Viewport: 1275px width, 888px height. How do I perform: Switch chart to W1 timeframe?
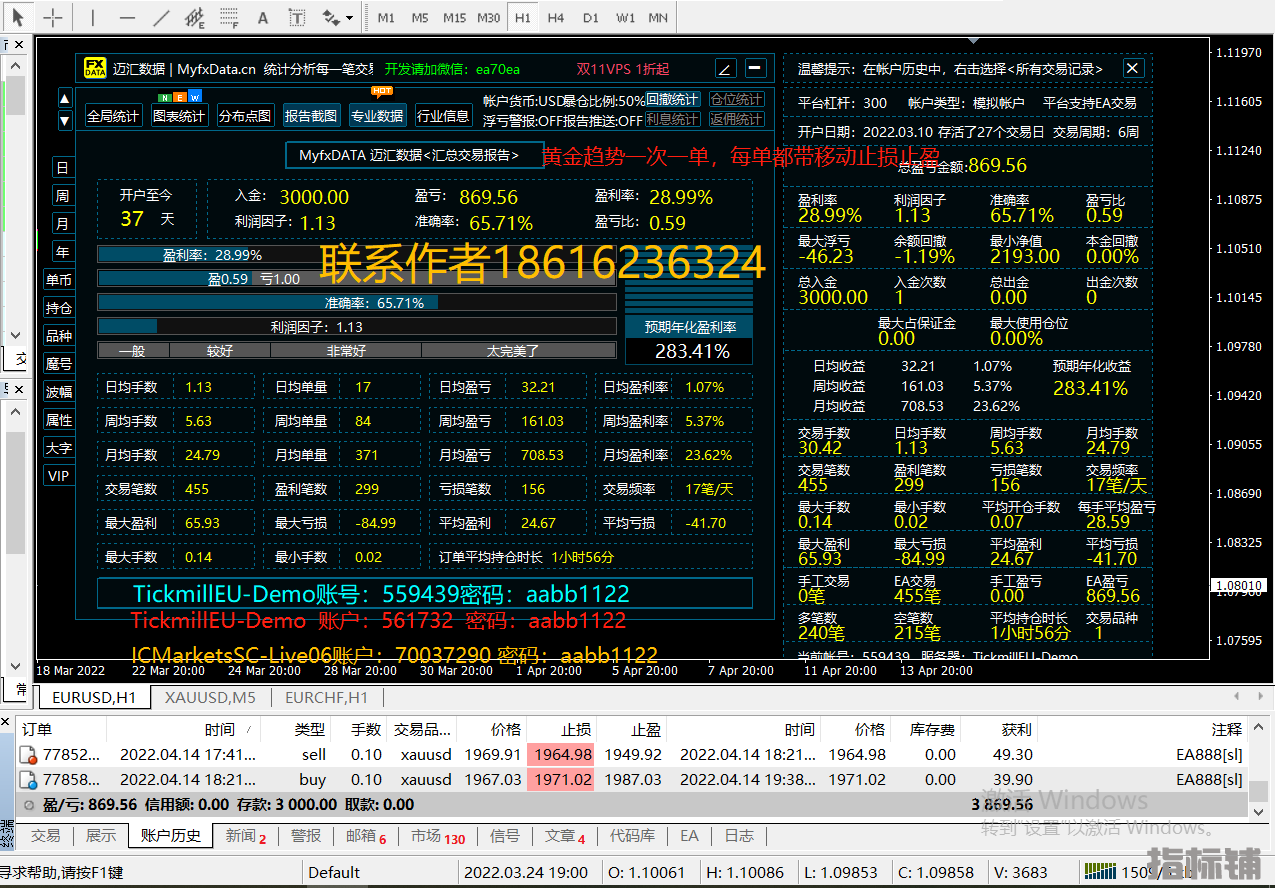(x=625, y=18)
